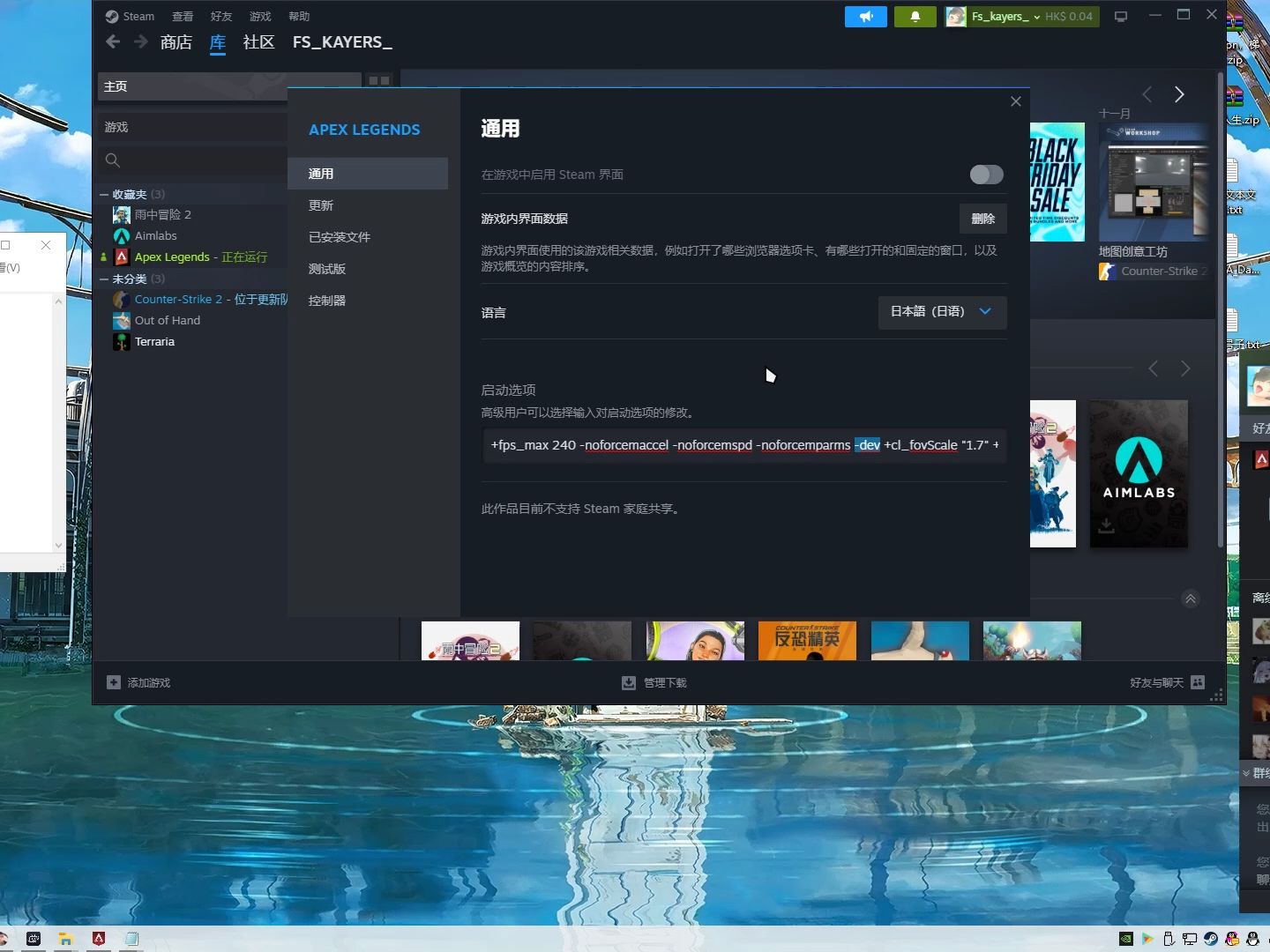Click 添加游戏 at the bottom left

138,682
